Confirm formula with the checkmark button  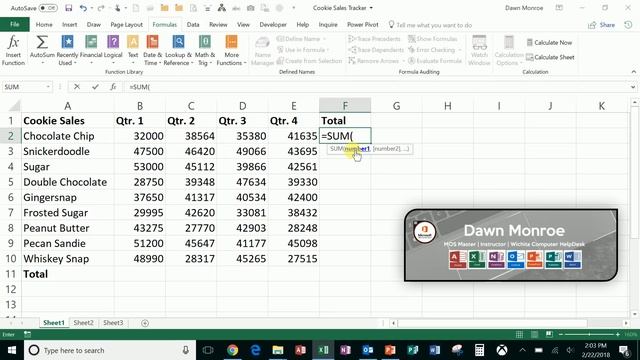click(95, 87)
